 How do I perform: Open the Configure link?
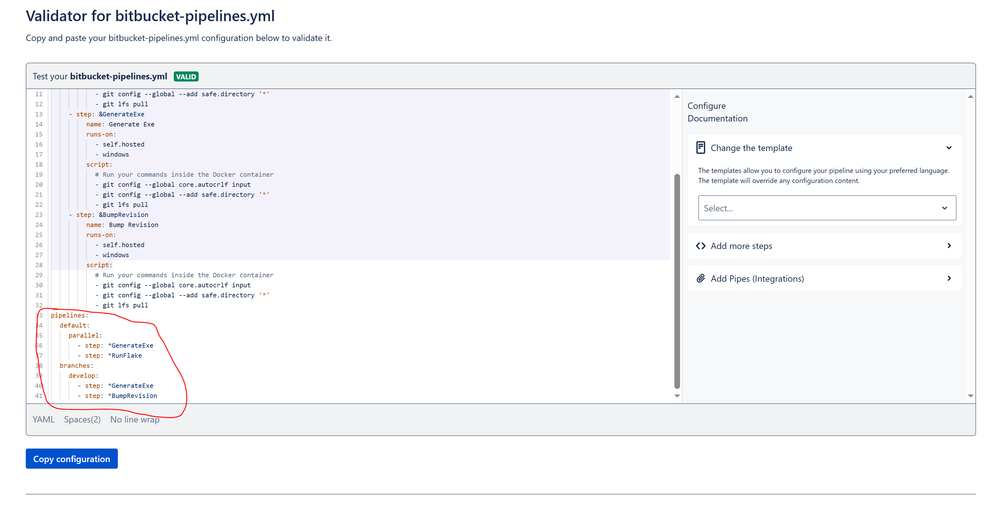(707, 106)
